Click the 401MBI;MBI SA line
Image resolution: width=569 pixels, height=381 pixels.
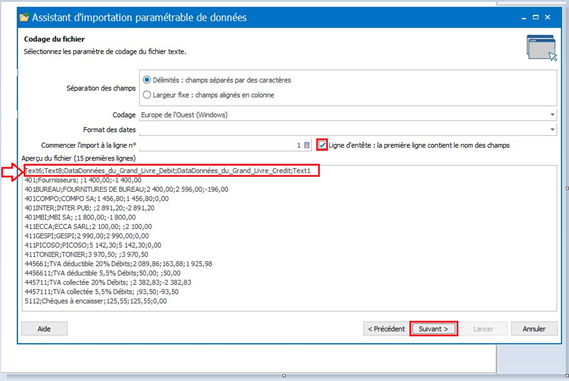coord(81,217)
